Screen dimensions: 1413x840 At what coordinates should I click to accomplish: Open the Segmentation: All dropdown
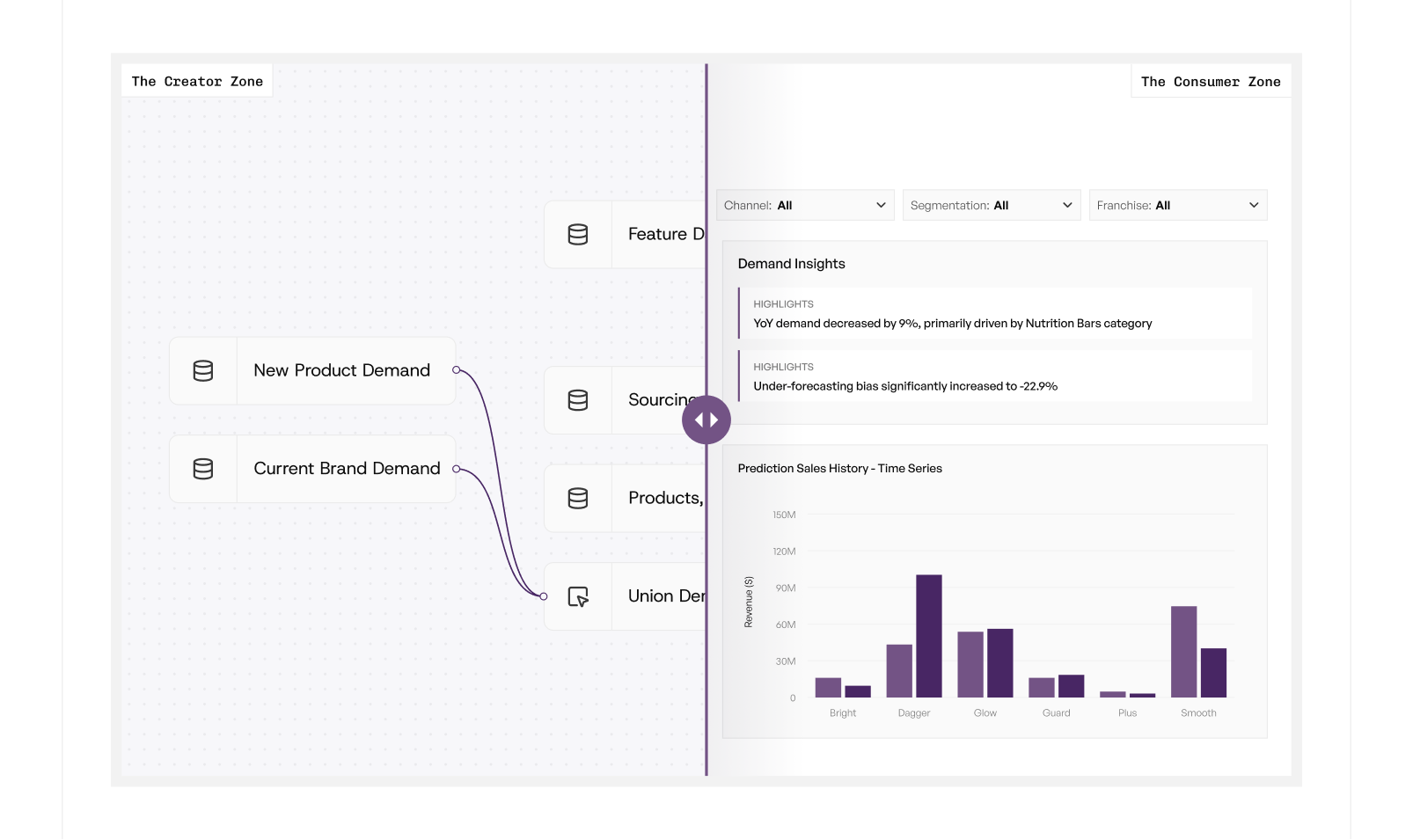pos(992,206)
